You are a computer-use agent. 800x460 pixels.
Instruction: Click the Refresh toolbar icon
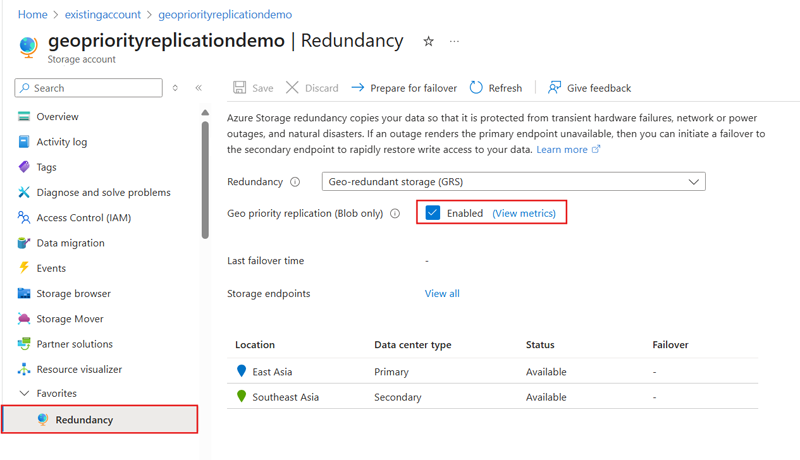[x=477, y=88]
